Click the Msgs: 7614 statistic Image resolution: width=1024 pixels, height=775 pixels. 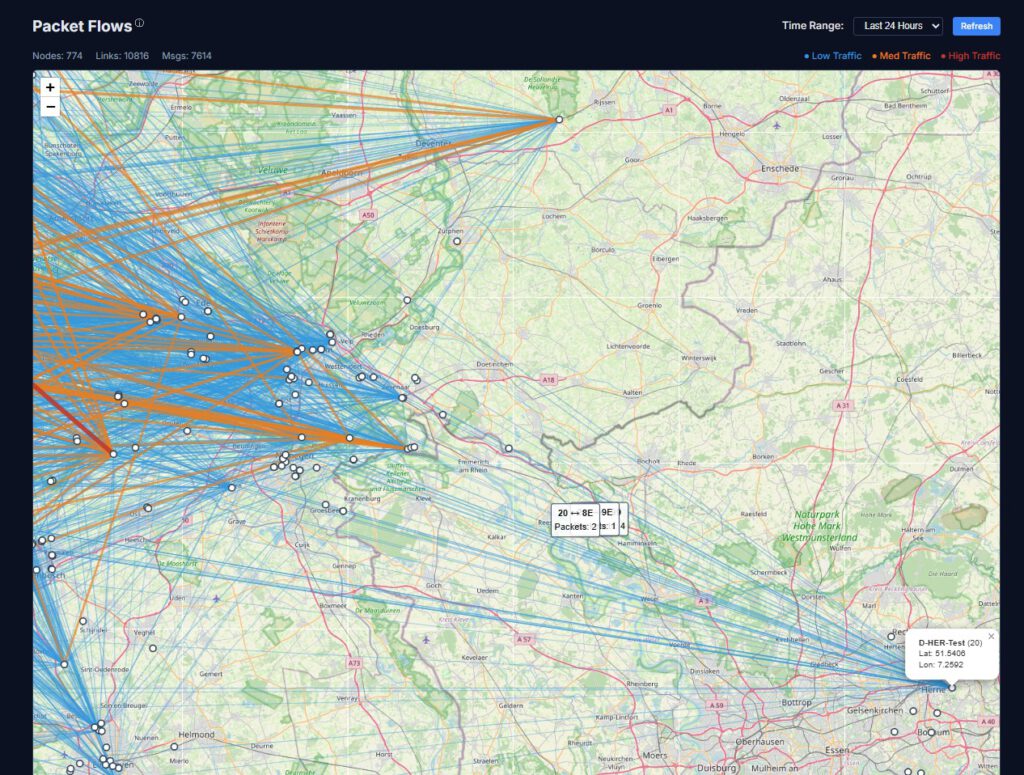(x=186, y=56)
